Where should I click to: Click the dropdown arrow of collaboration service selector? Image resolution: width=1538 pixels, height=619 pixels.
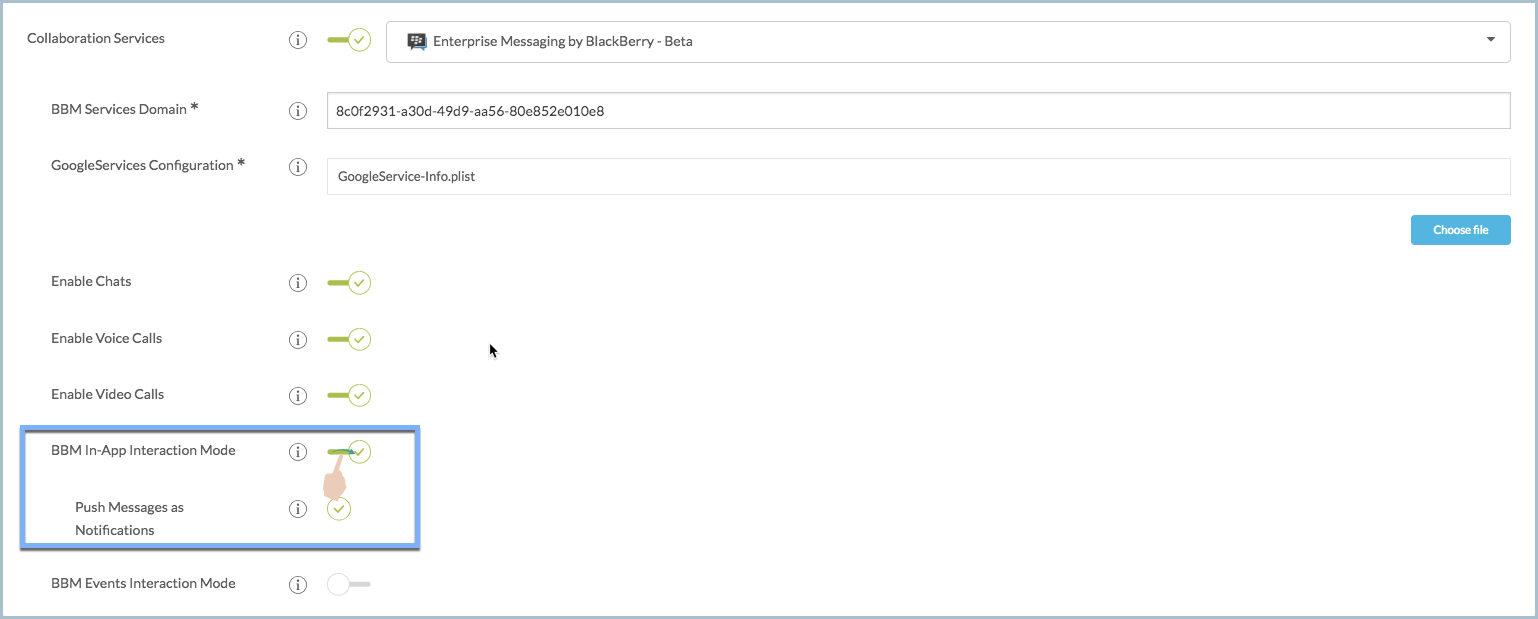(1491, 40)
